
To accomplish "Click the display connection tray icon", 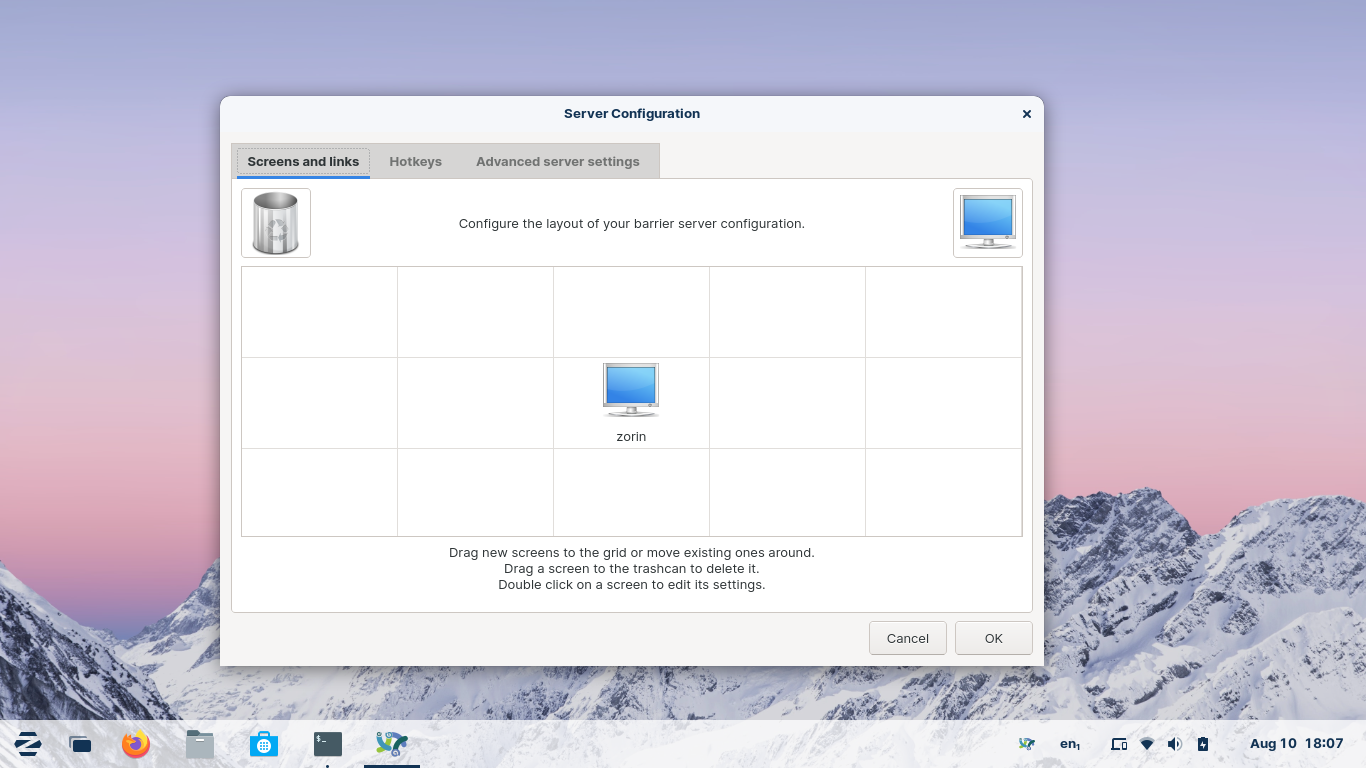I will [1119, 744].
